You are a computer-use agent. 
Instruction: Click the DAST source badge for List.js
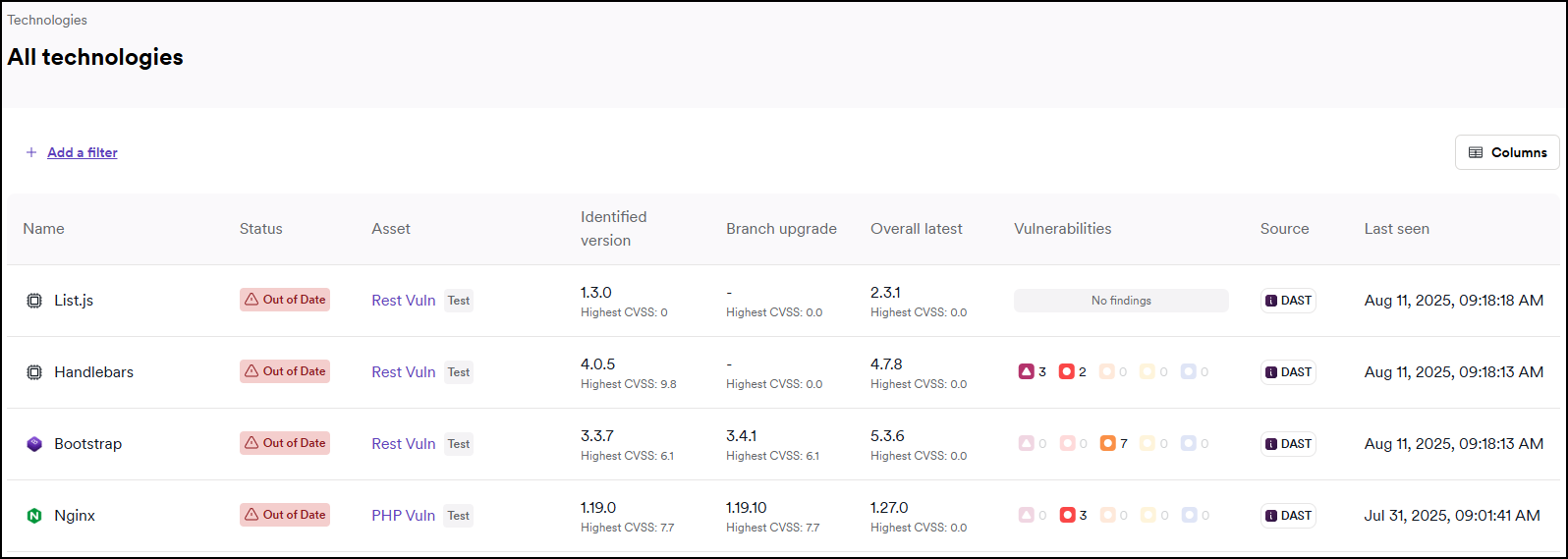pos(1288,301)
